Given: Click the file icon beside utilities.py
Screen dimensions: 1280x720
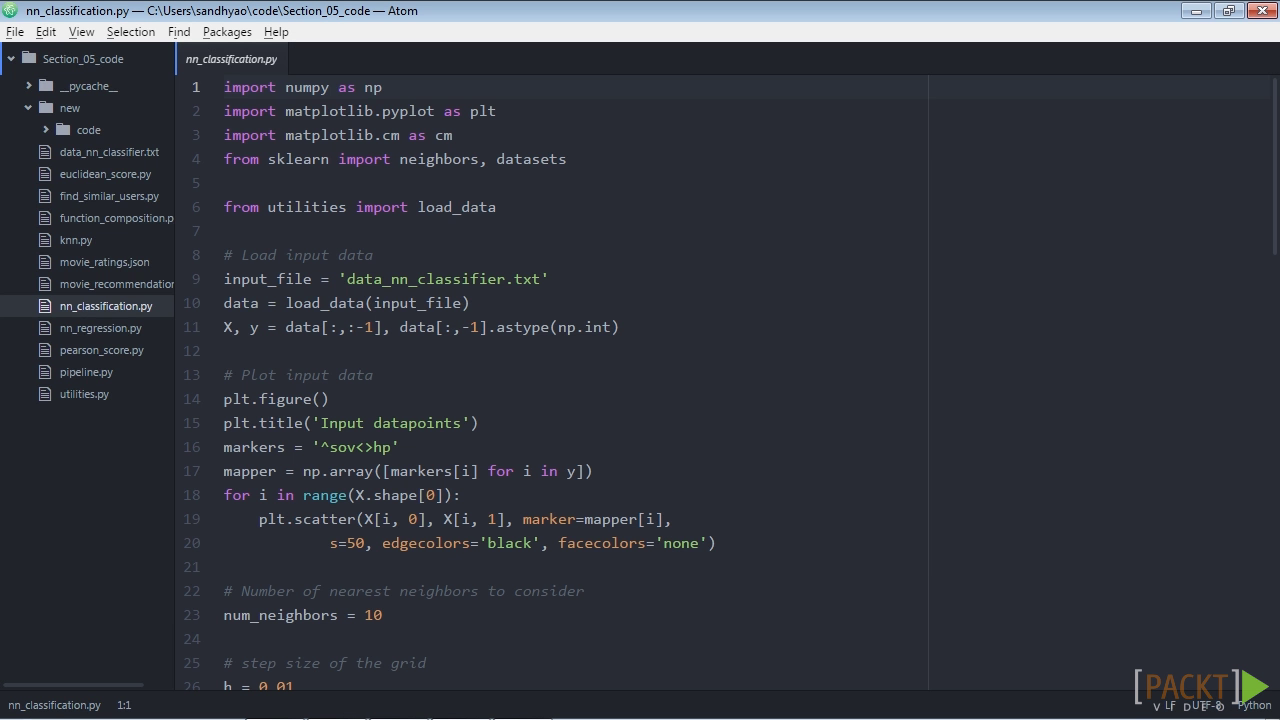Looking at the screenshot, I should click(x=44, y=394).
